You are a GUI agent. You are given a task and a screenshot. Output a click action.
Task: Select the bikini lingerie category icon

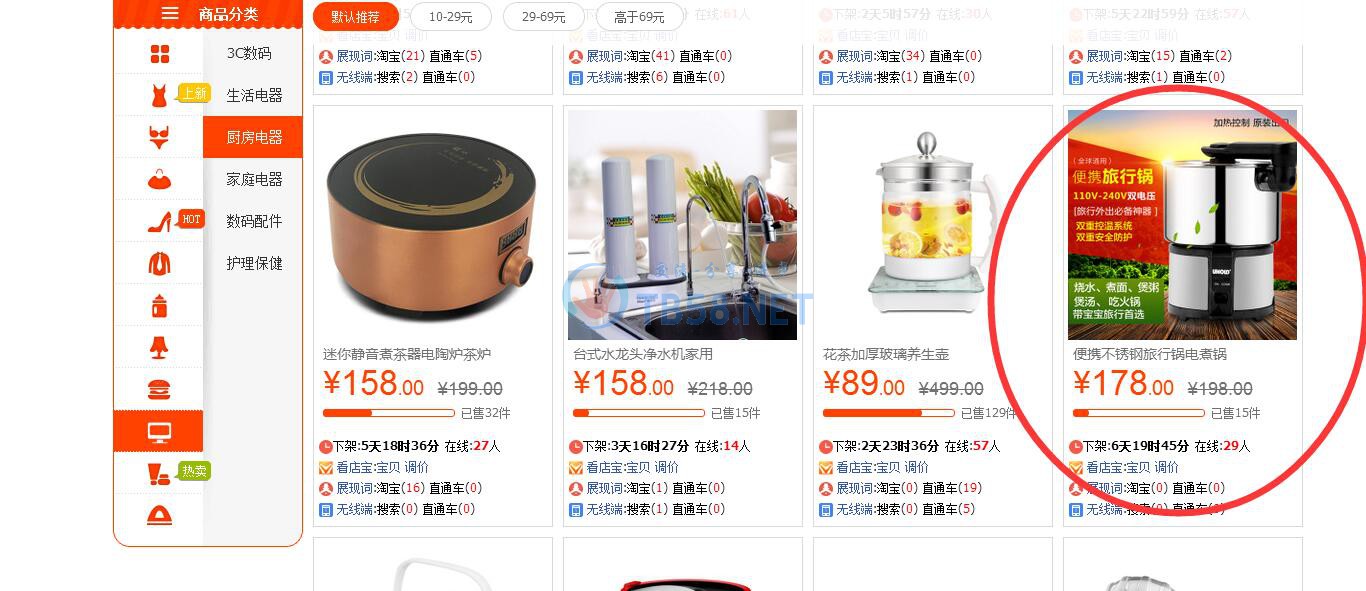[159, 138]
